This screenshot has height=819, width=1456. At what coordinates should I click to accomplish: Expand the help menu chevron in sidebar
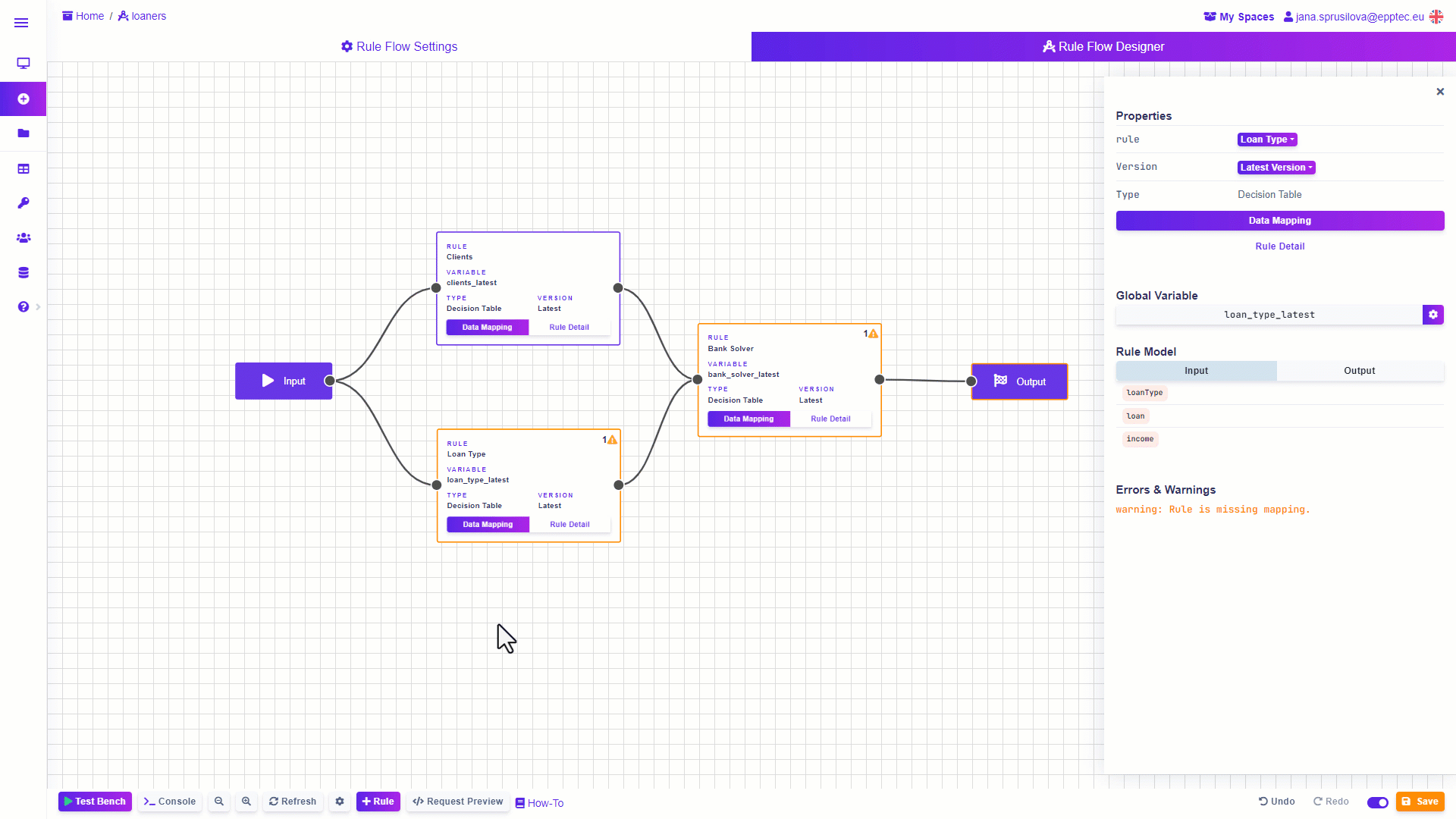38,307
